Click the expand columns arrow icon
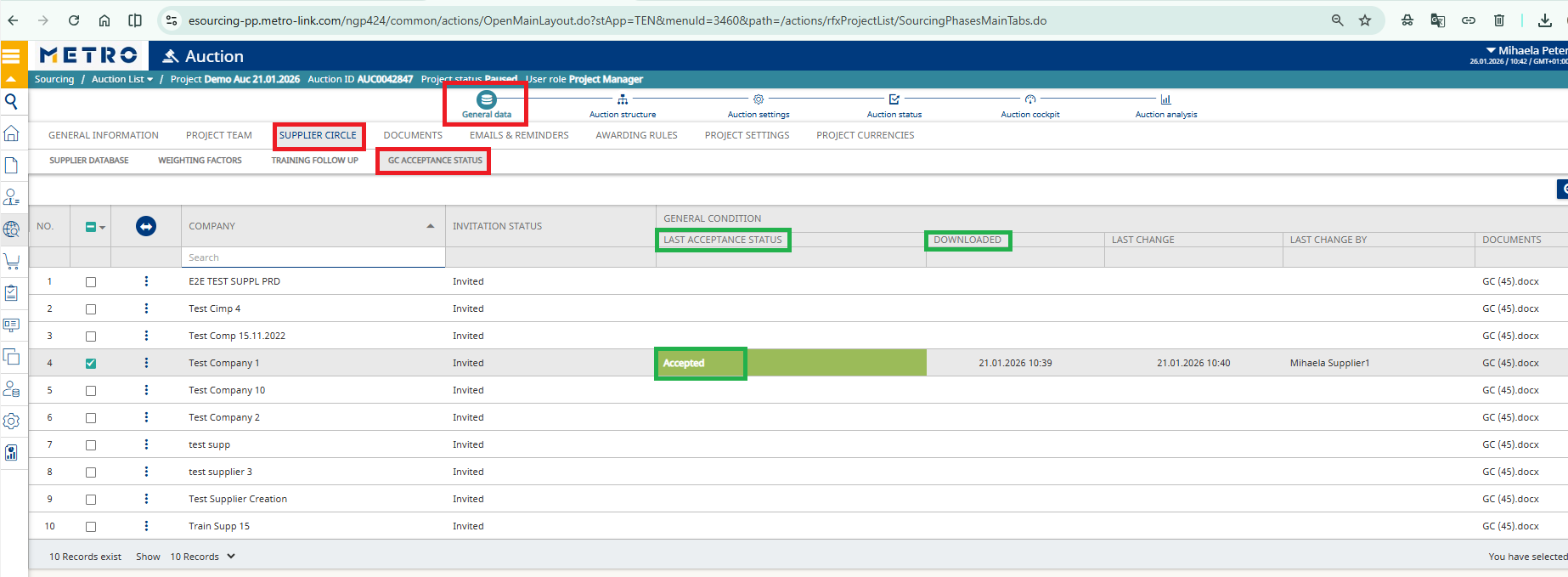This screenshot has height=577, width=1568. [146, 226]
